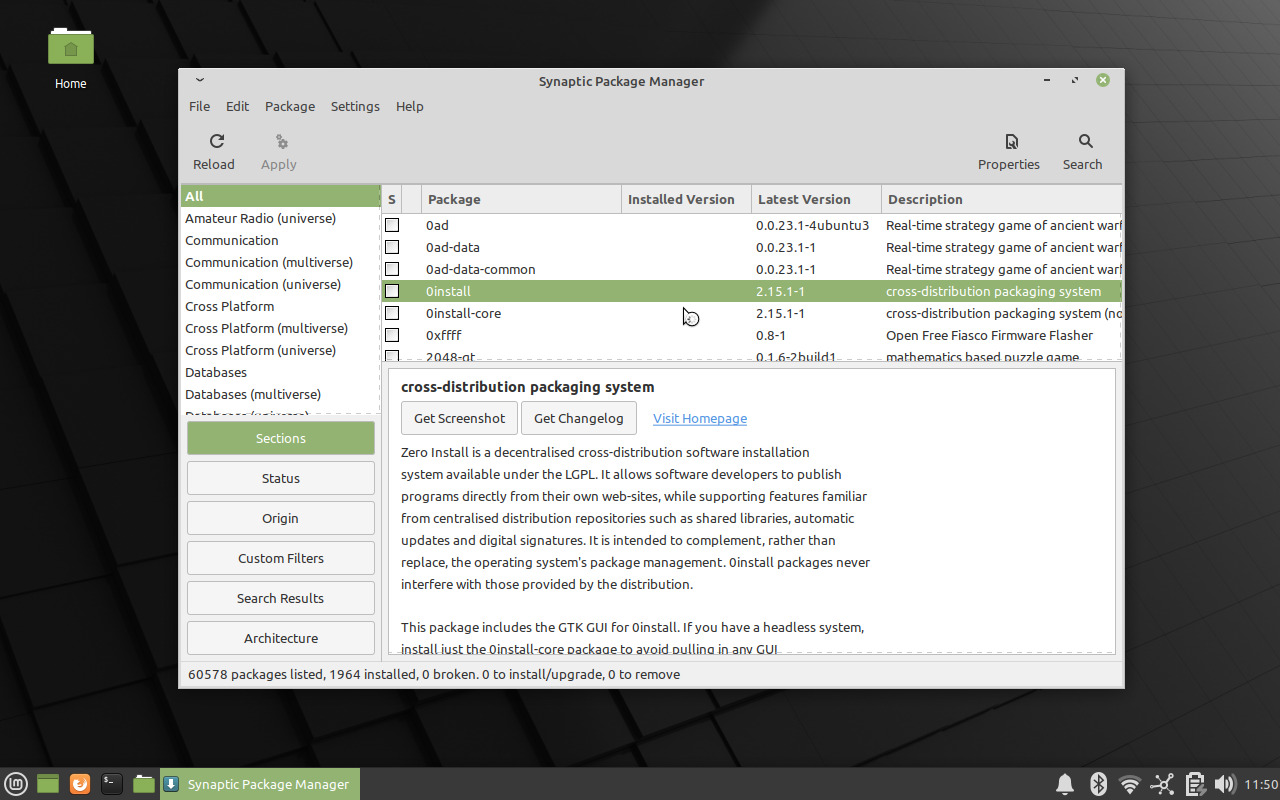Screen dimensions: 1280x800
Task: Open the terminal from the taskbar
Action: click(111, 784)
